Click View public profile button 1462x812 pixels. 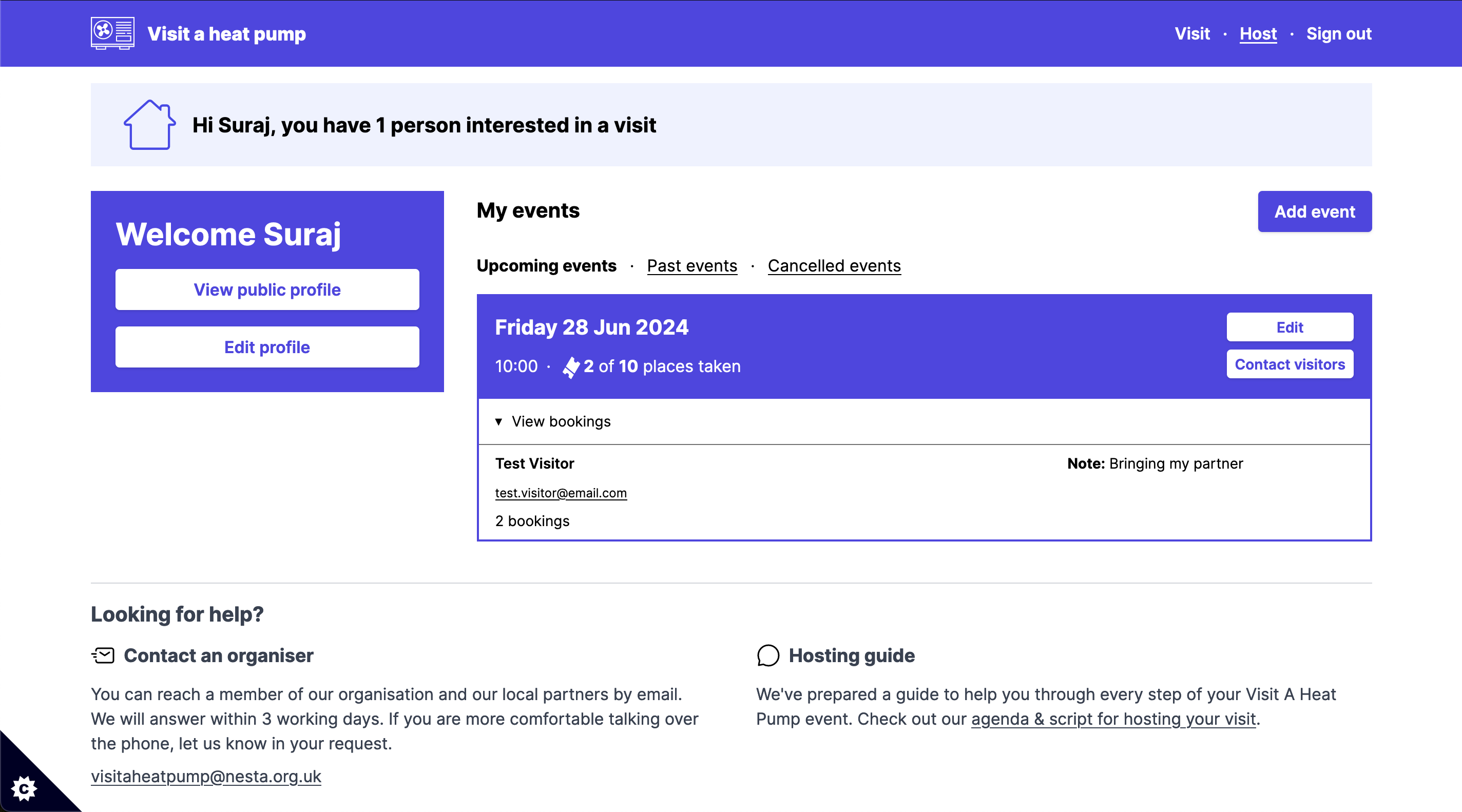(267, 290)
